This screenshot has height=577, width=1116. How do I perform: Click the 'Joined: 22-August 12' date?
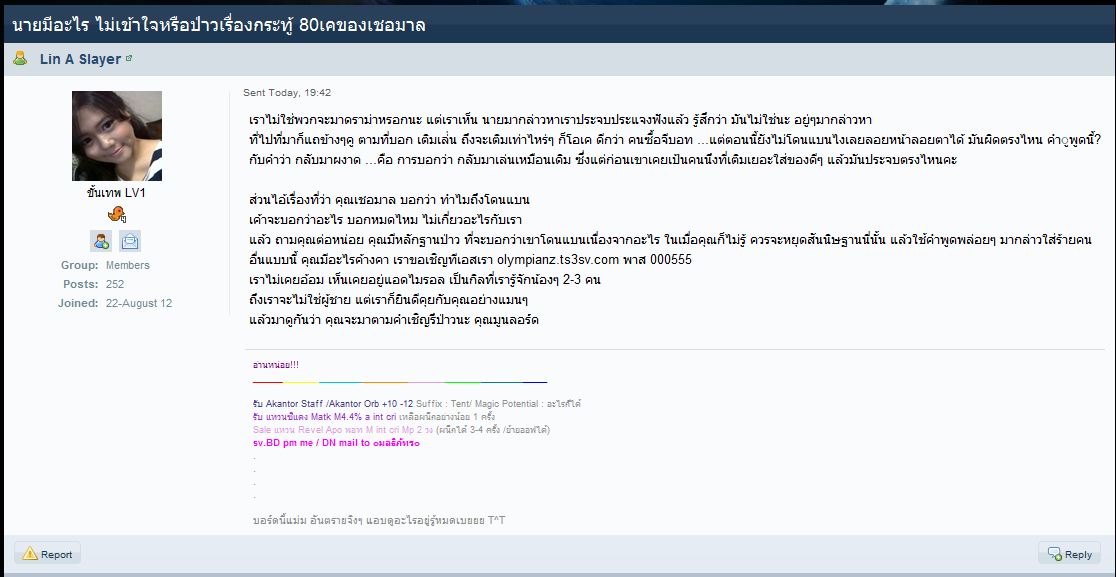pos(139,303)
